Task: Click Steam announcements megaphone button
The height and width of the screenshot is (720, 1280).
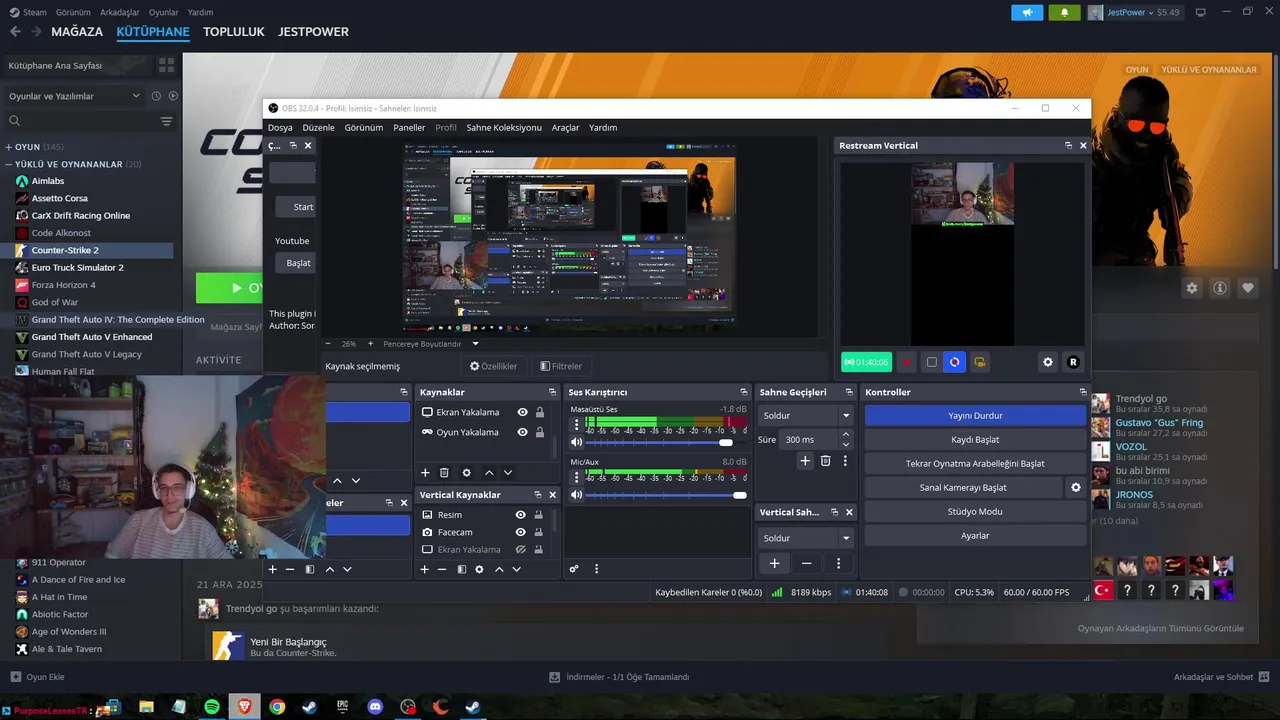Action: coord(1027,12)
